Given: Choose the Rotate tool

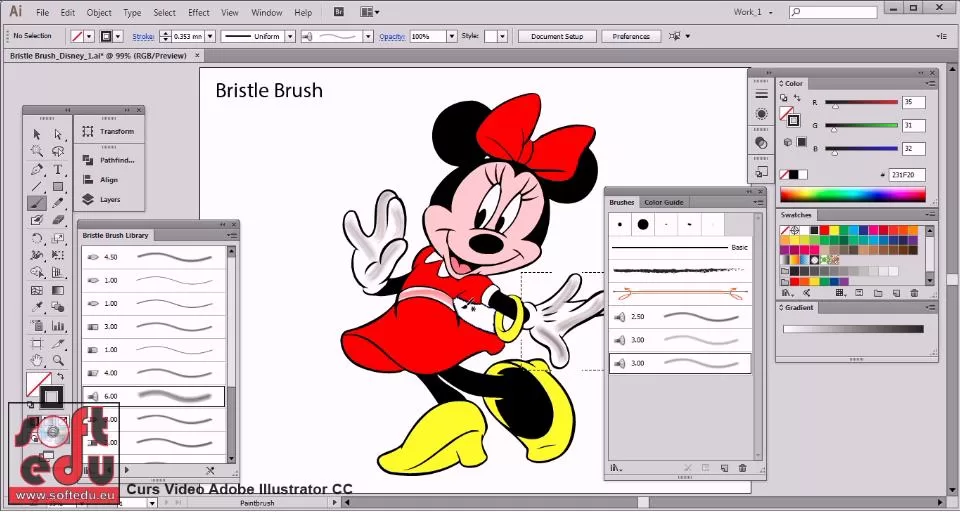Looking at the screenshot, I should (x=37, y=238).
